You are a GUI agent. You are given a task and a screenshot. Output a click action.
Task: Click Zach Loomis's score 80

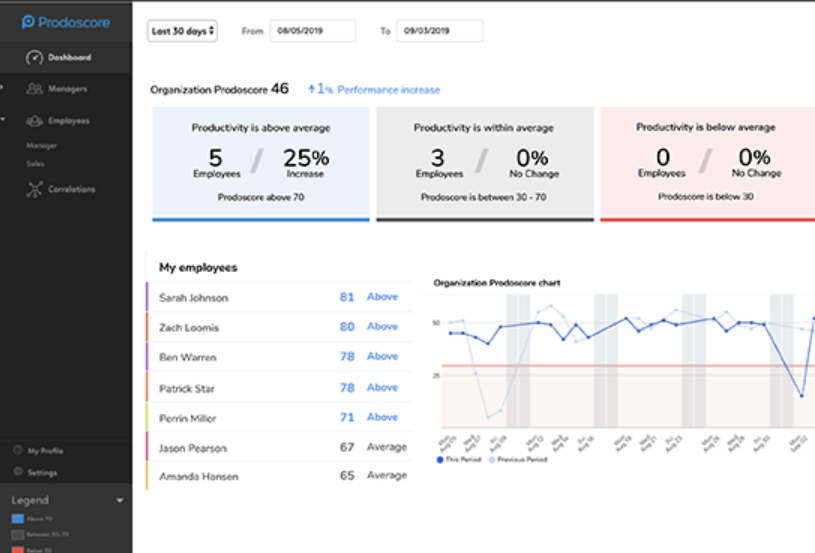(347, 326)
